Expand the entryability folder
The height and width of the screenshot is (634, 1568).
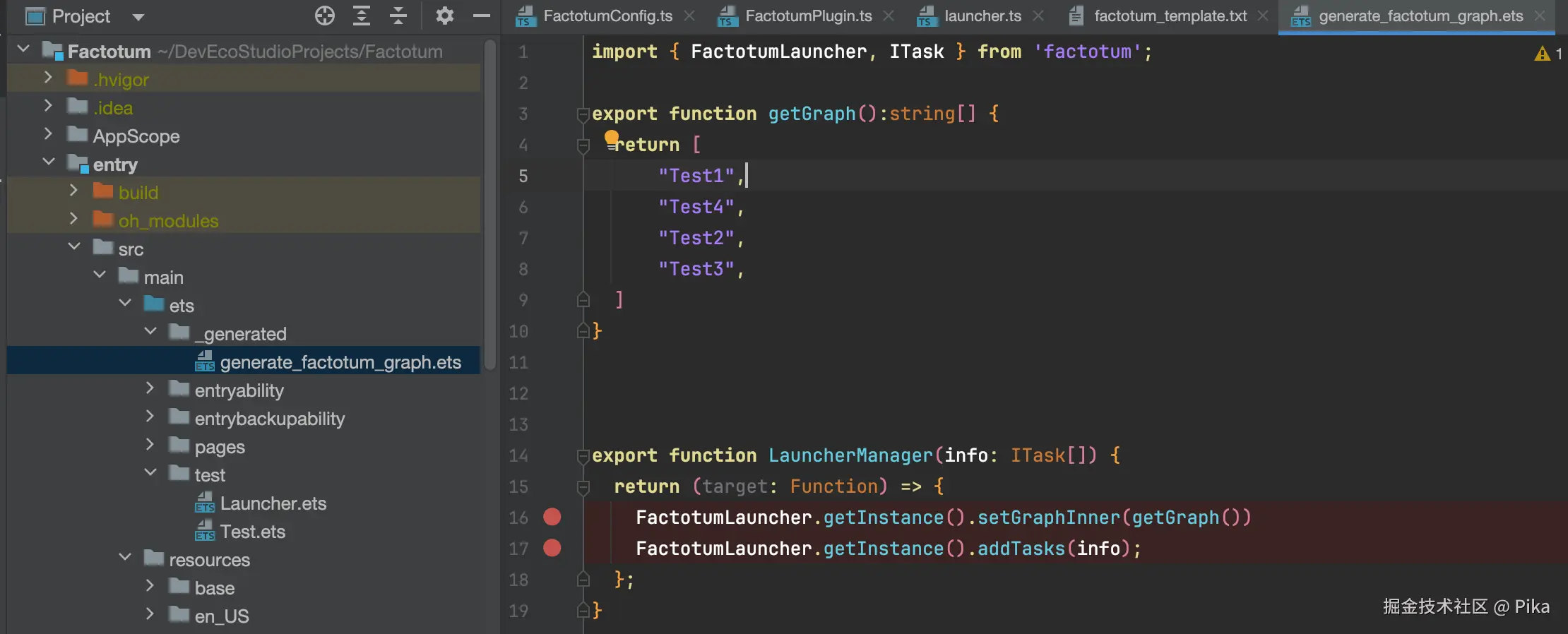(x=150, y=388)
